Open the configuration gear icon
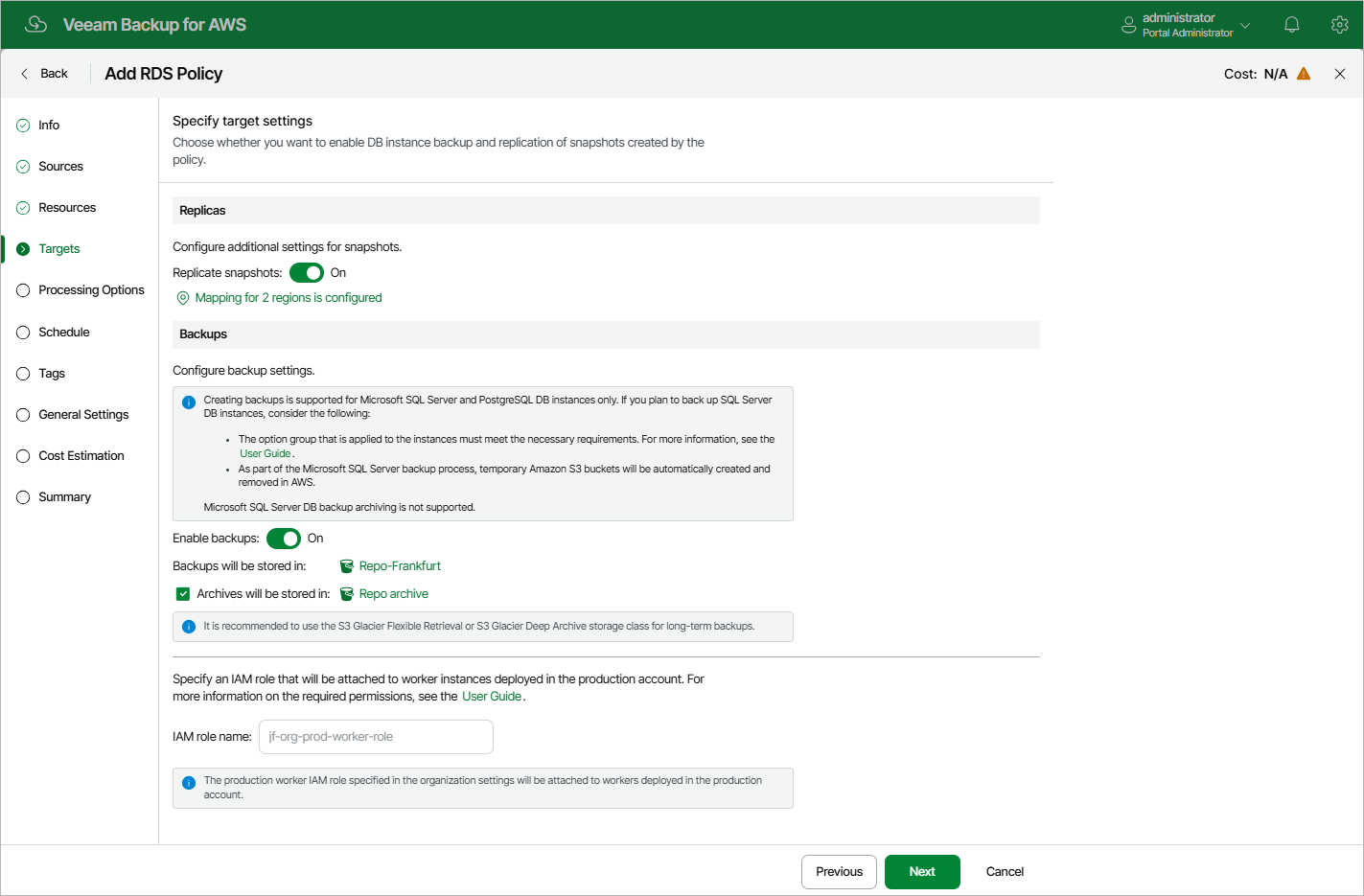This screenshot has height=896, width=1364. pyautogui.click(x=1339, y=25)
